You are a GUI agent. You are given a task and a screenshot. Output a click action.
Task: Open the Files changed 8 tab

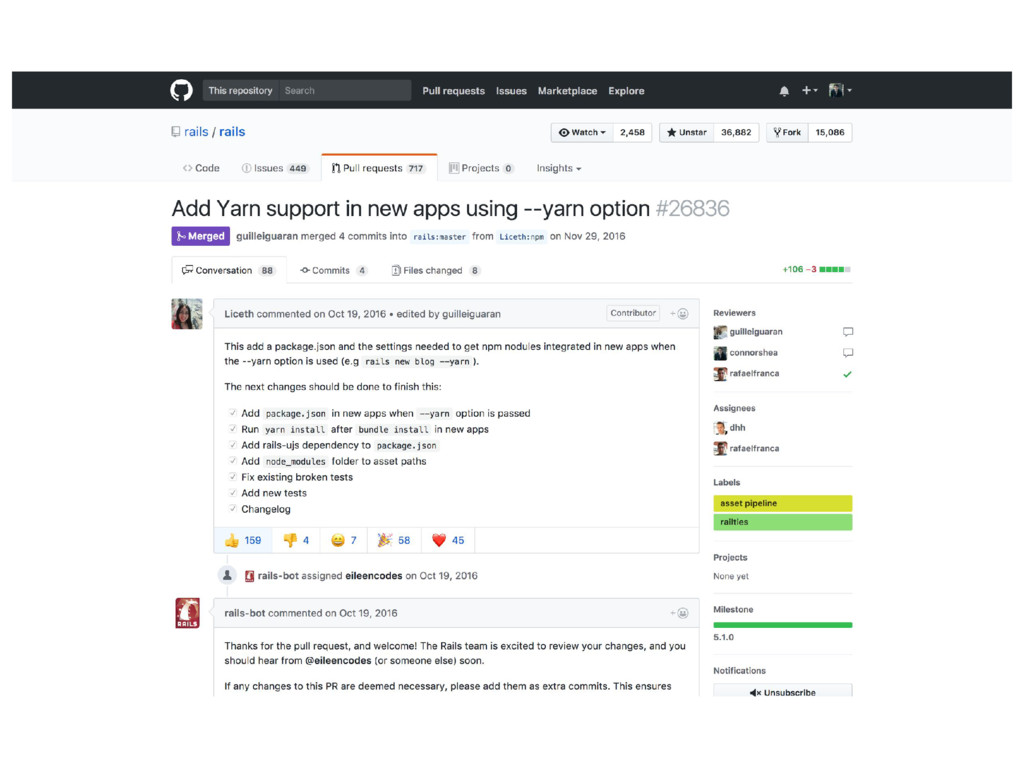[436, 270]
